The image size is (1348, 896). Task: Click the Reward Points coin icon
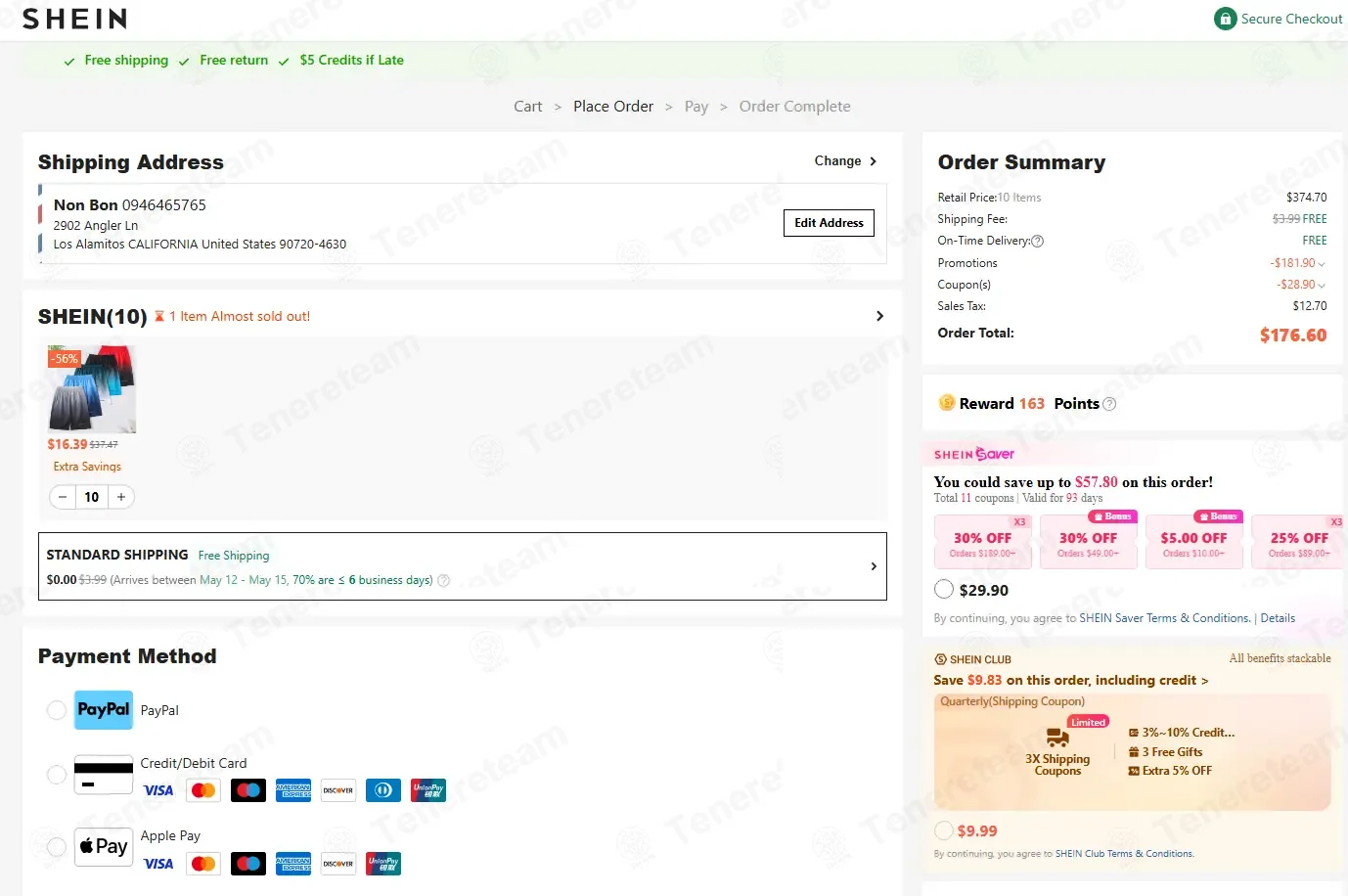pos(947,403)
